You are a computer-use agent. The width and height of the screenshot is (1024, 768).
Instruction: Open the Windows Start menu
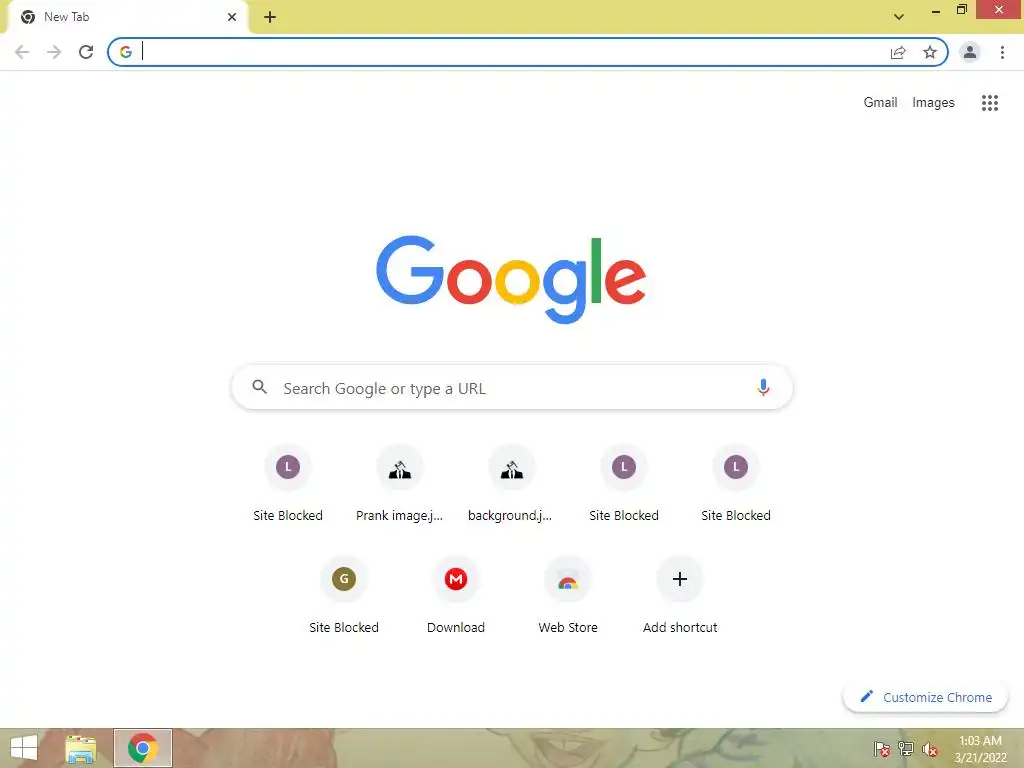24,748
